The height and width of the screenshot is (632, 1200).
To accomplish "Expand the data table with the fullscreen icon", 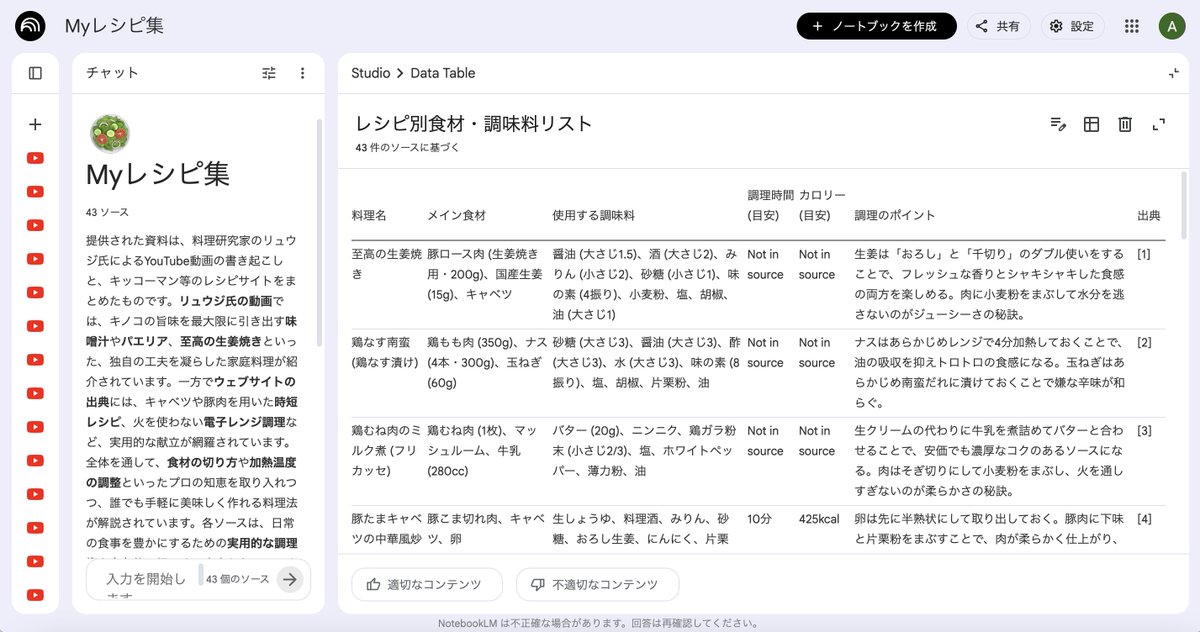I will pos(1158,124).
